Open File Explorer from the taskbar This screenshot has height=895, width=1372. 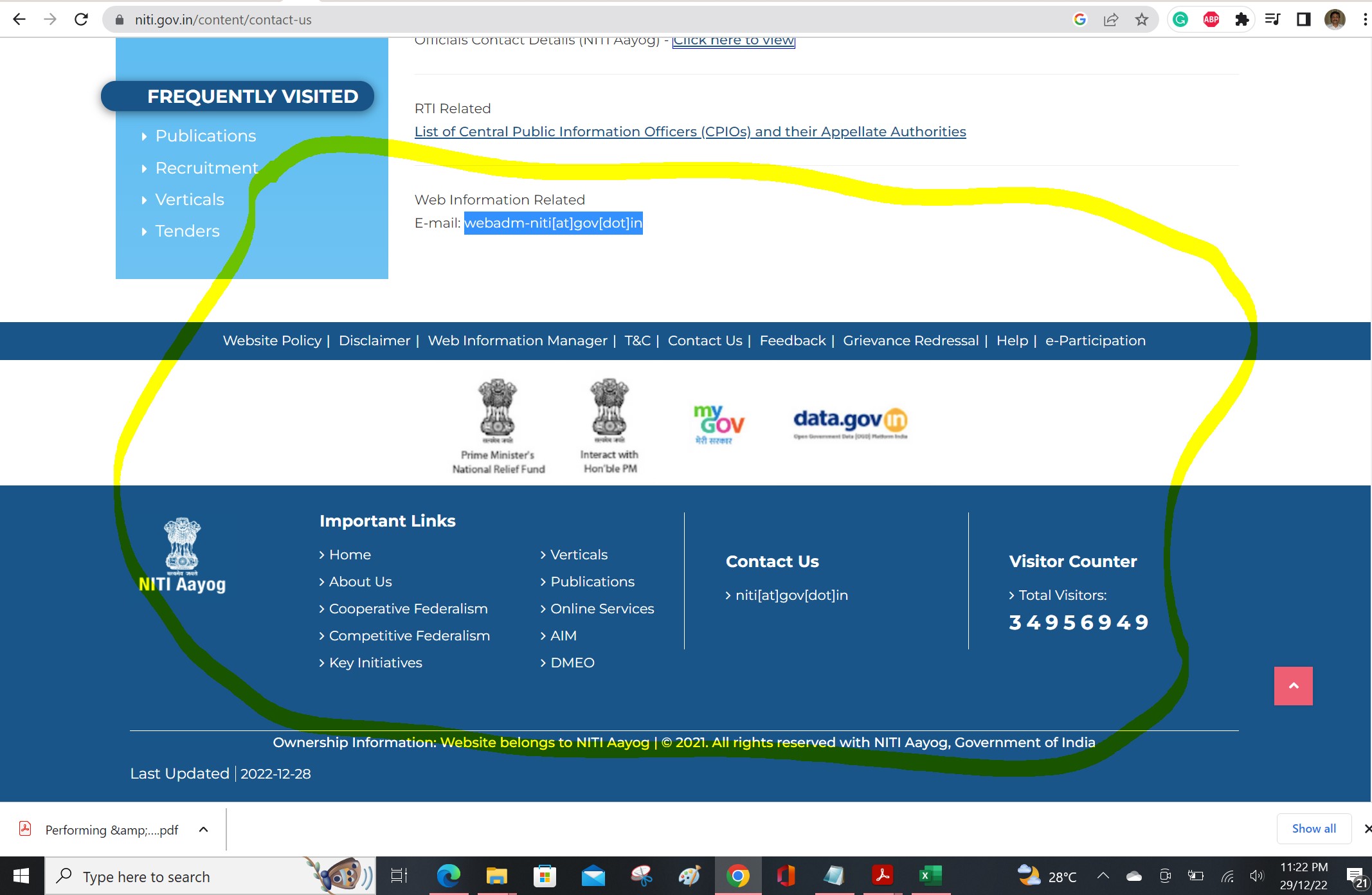[x=496, y=876]
